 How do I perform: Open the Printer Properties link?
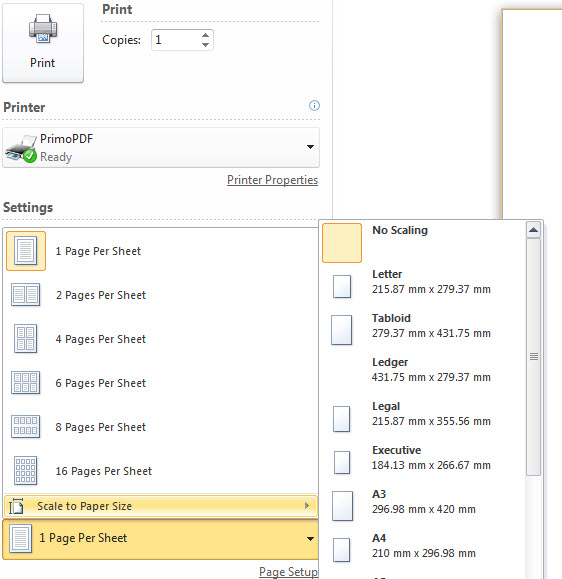click(273, 180)
